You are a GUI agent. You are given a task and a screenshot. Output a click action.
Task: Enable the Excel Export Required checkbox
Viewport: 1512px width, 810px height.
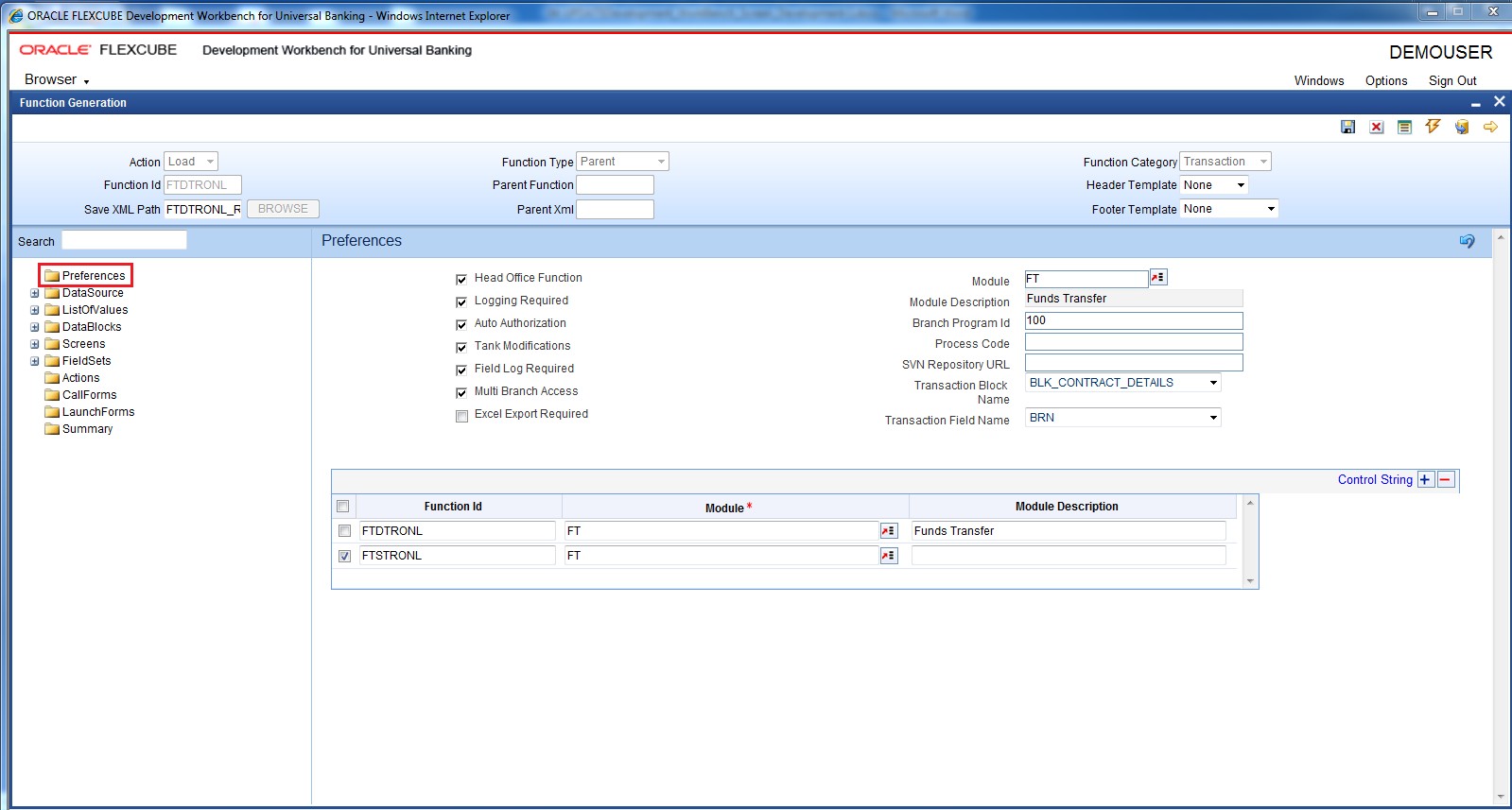pyautogui.click(x=461, y=416)
